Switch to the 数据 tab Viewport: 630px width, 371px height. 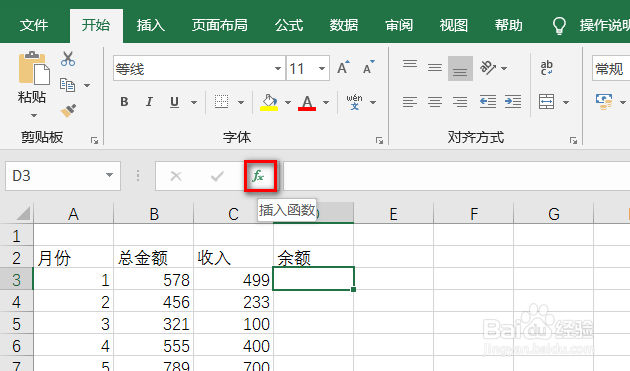[x=344, y=25]
